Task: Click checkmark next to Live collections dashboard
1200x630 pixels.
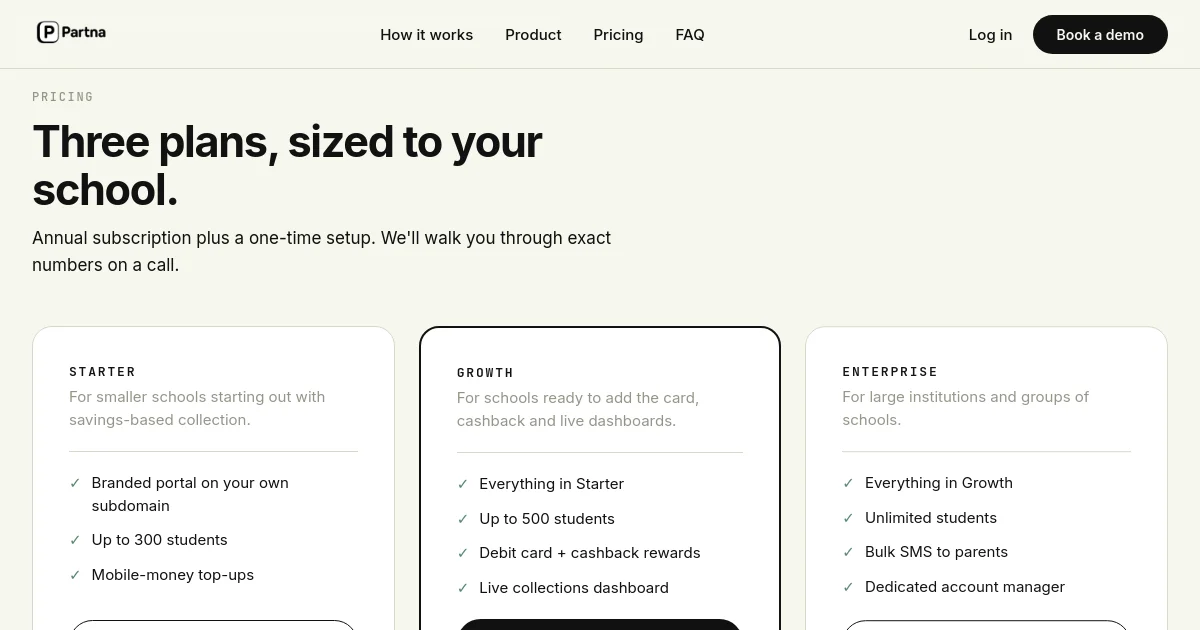Action: tap(463, 588)
